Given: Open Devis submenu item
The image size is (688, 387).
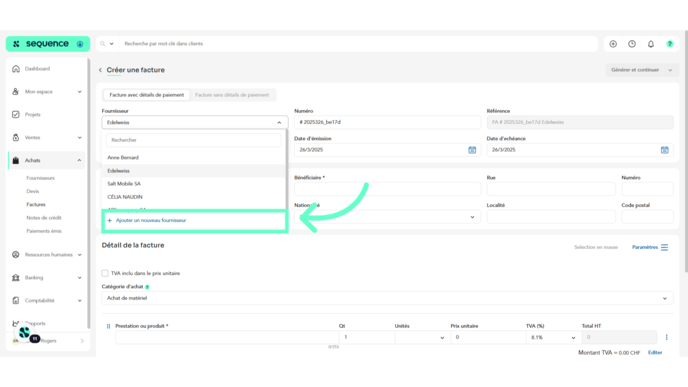Looking at the screenshot, I should [x=32, y=191].
